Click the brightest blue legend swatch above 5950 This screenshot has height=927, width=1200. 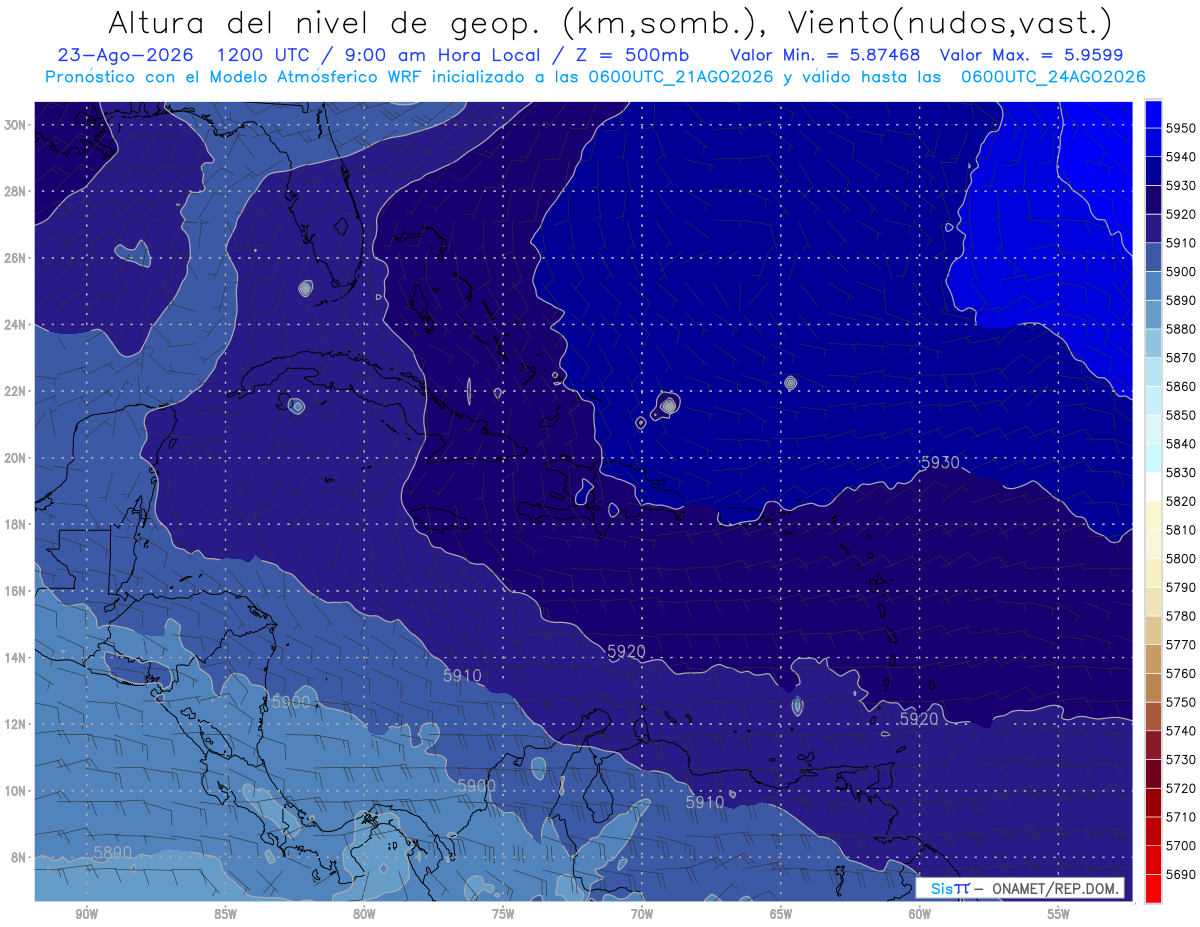tap(1153, 113)
